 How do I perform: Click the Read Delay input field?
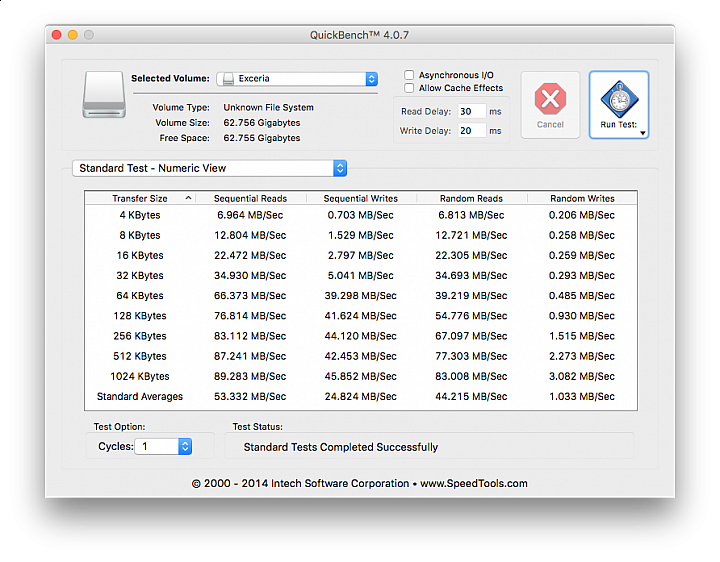click(x=471, y=112)
